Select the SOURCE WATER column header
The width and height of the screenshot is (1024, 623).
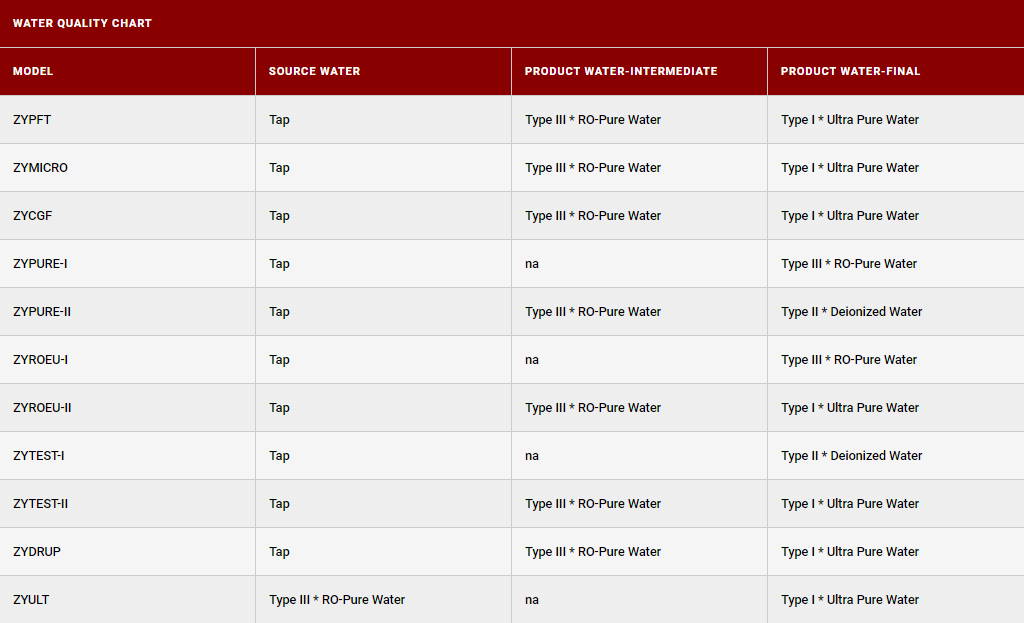tap(314, 71)
